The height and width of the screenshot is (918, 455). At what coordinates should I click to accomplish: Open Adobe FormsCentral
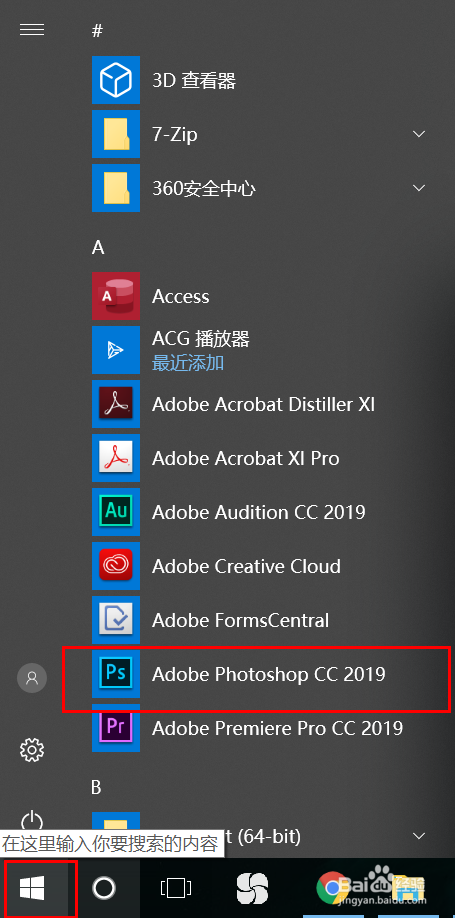pyautogui.click(x=116, y=620)
